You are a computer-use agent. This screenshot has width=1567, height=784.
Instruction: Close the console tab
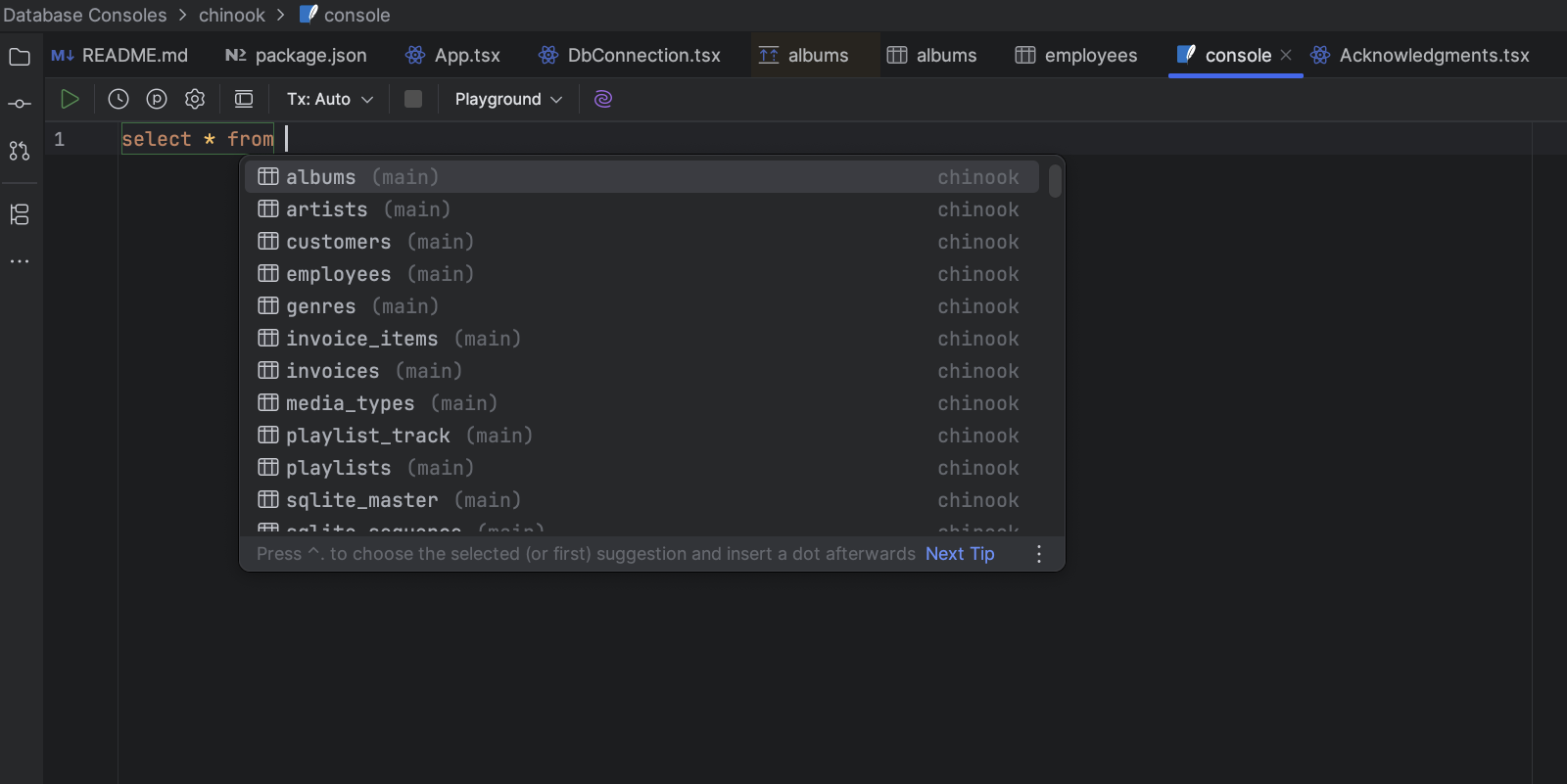(1286, 55)
